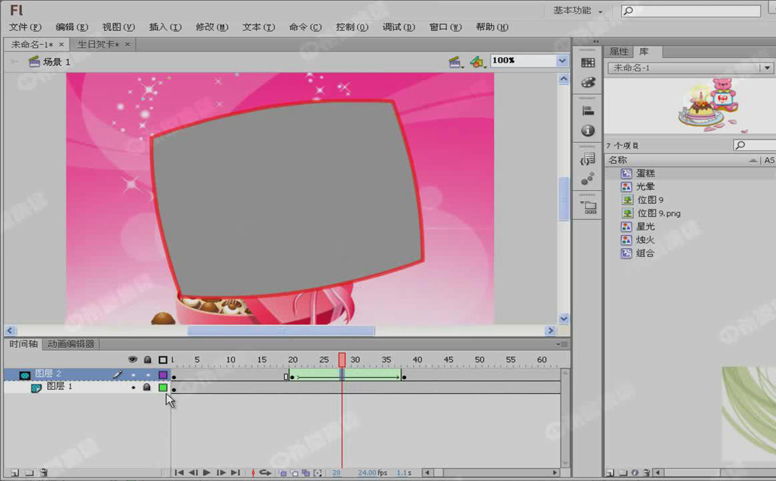Open the Info panel icon
Image resolution: width=776 pixels, height=481 pixels.
tap(588, 131)
